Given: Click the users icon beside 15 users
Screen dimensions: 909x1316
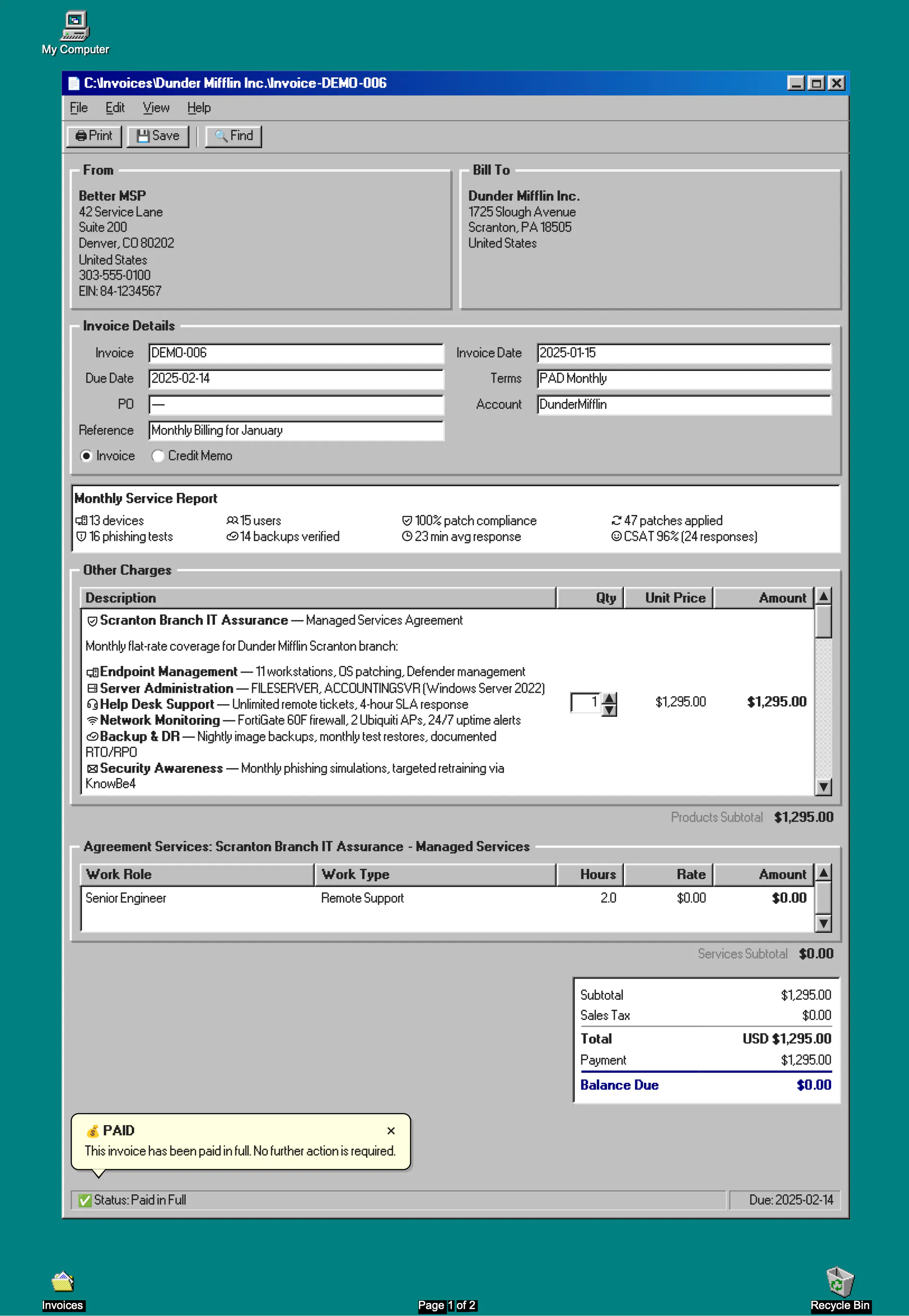Looking at the screenshot, I should tap(232, 520).
